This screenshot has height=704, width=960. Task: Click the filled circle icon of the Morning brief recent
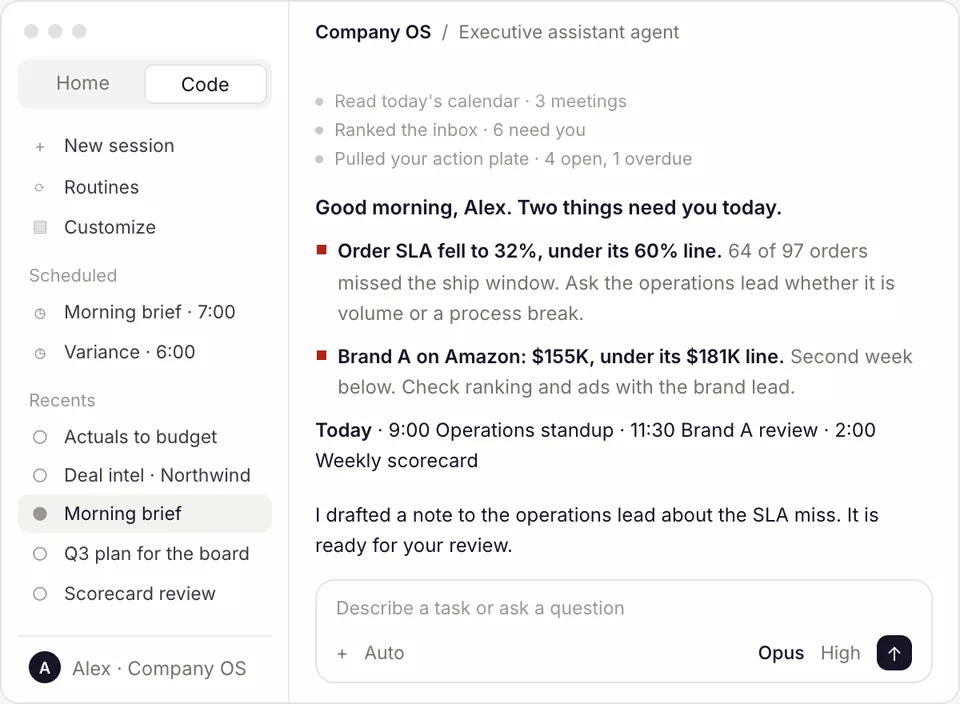click(40, 514)
